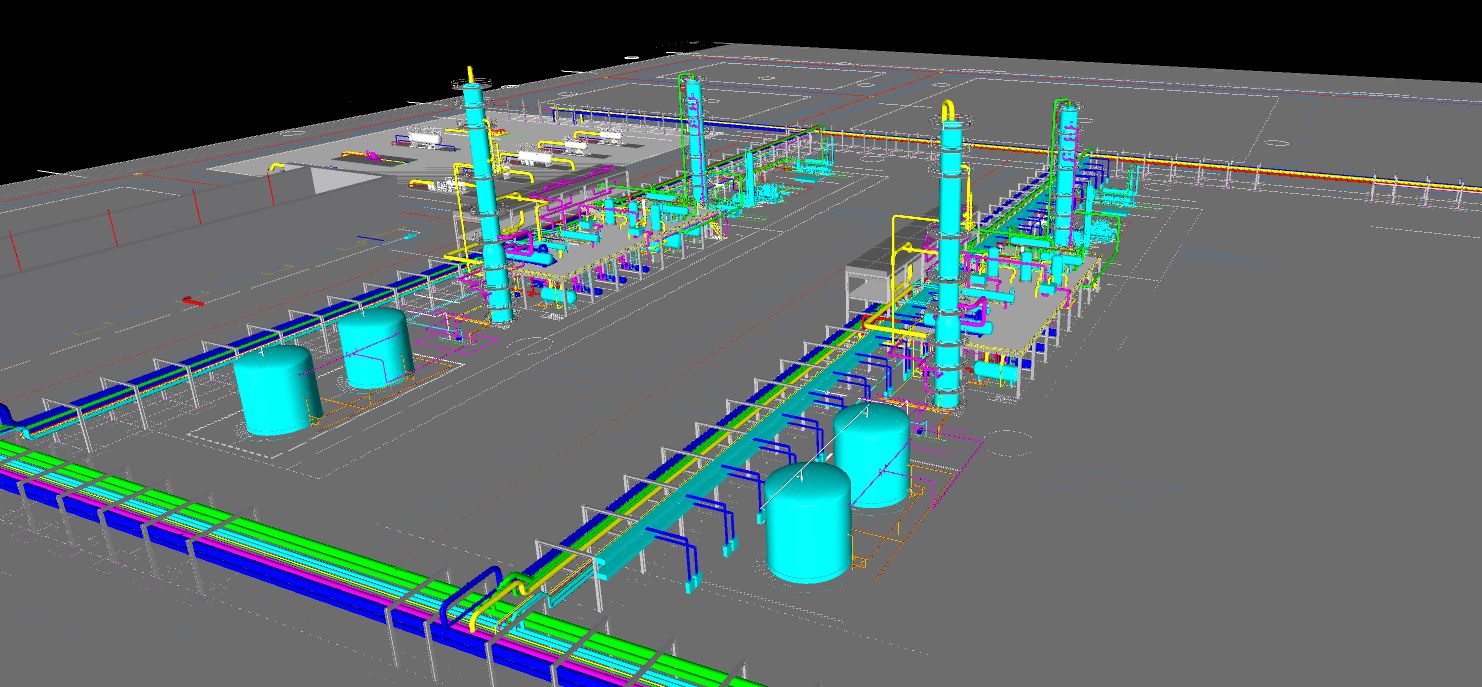Screen dimensions: 1482x687
Task: Click the magenta pipe along the bottom rack
Action: (300, 580)
